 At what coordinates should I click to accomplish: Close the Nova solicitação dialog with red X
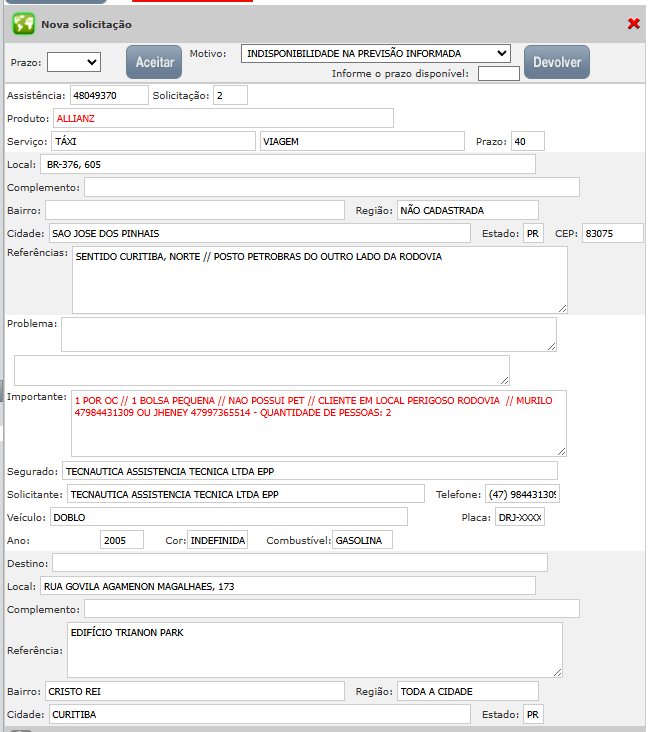[x=633, y=23]
